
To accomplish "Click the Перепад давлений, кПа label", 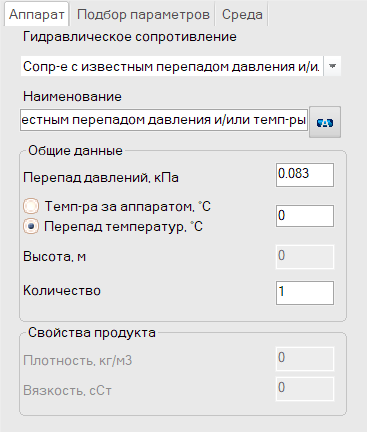I will [101, 177].
